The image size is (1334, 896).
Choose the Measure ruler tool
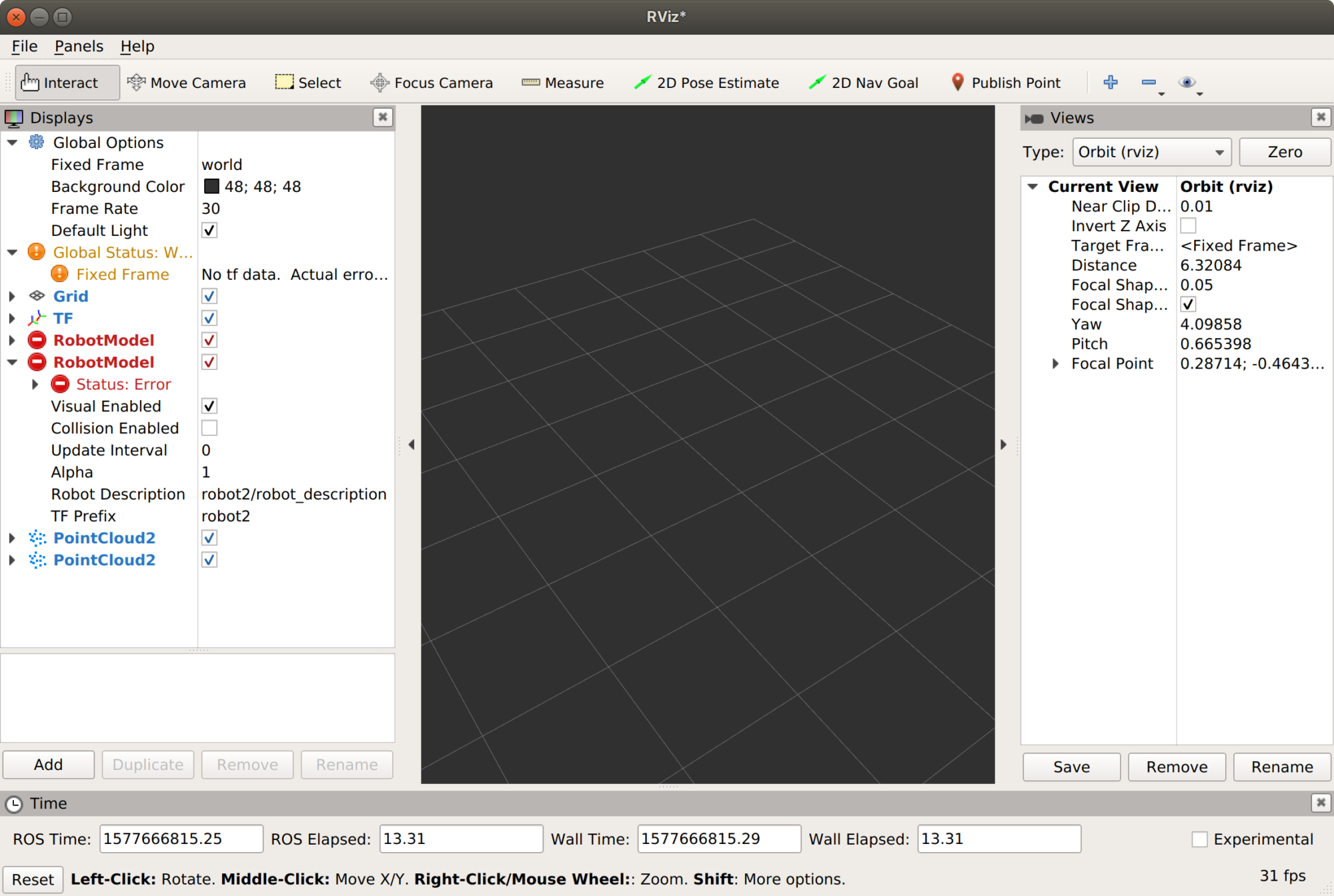point(562,83)
